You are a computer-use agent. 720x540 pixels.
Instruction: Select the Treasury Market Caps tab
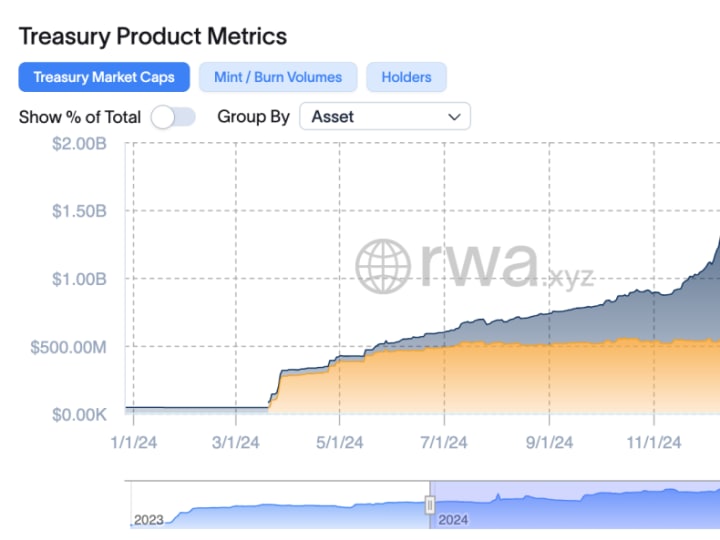tap(104, 77)
